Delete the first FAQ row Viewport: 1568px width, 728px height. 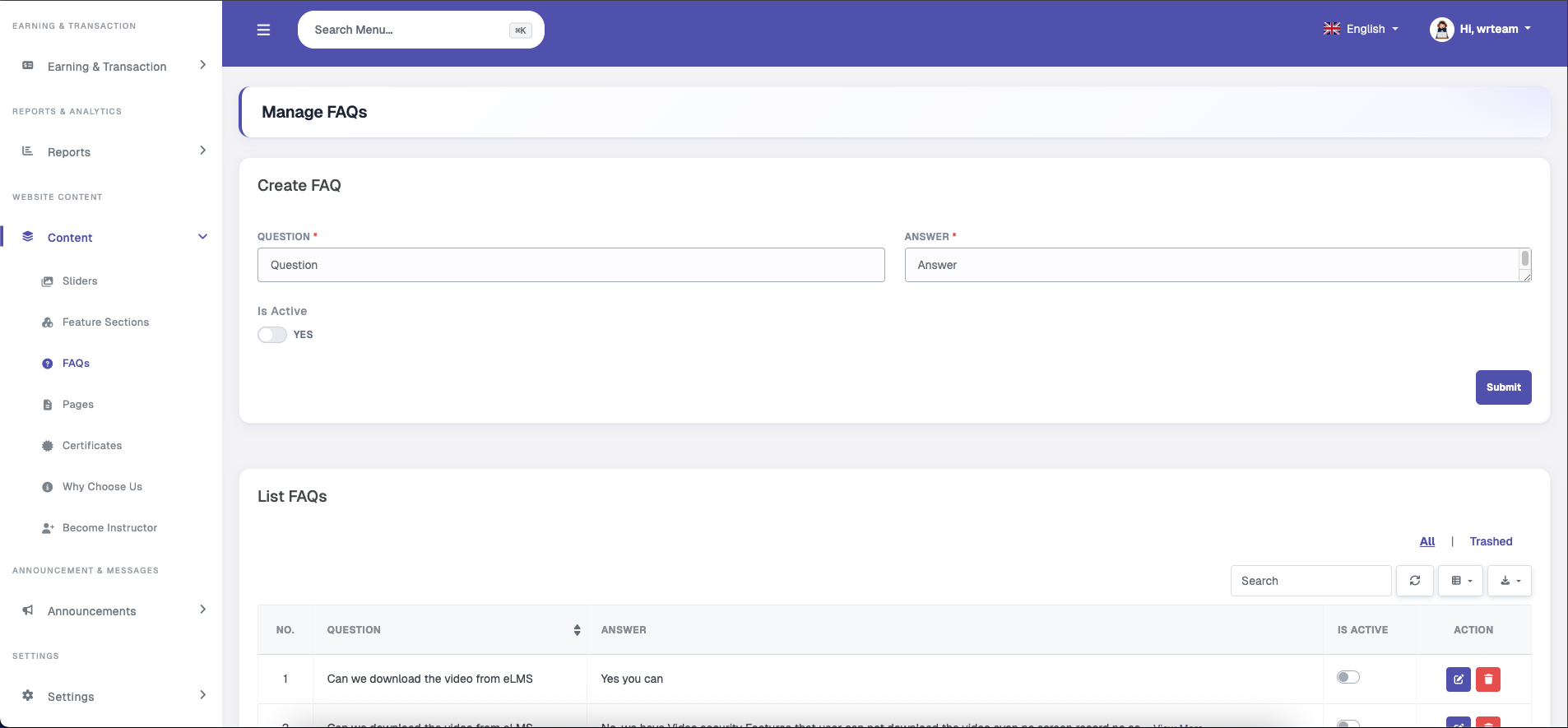click(x=1488, y=679)
